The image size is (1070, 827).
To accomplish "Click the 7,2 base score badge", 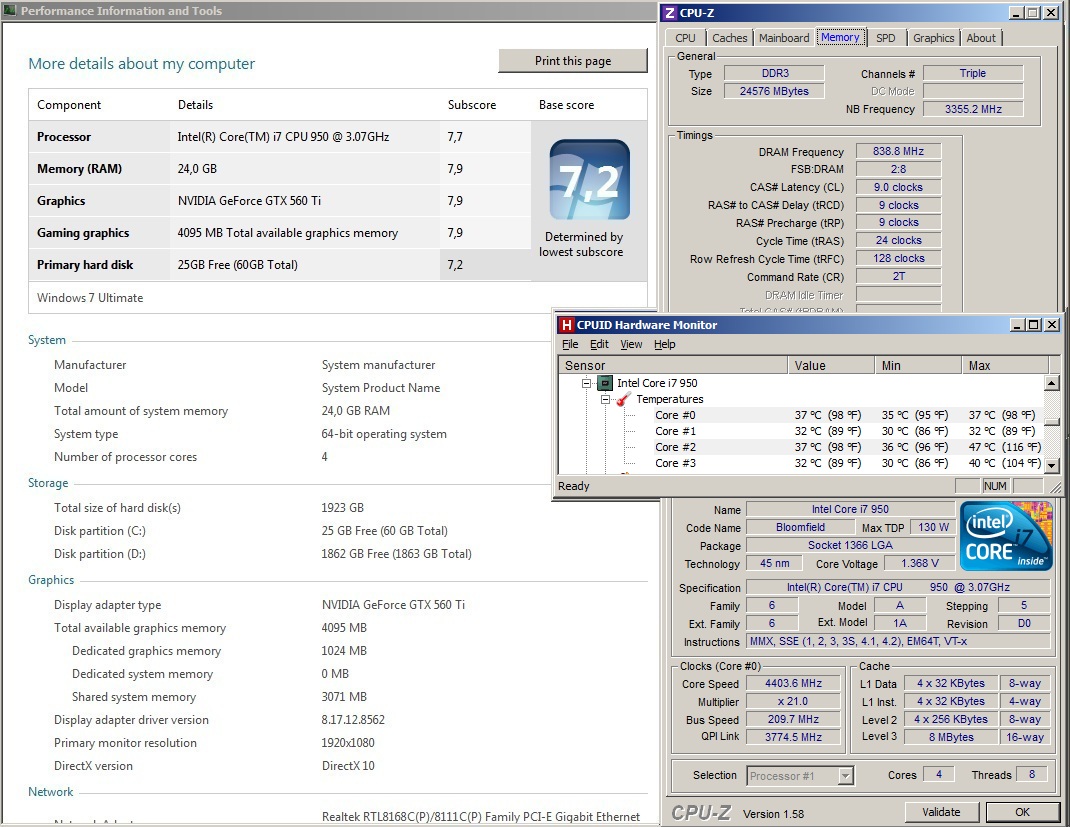I will pyautogui.click(x=590, y=179).
